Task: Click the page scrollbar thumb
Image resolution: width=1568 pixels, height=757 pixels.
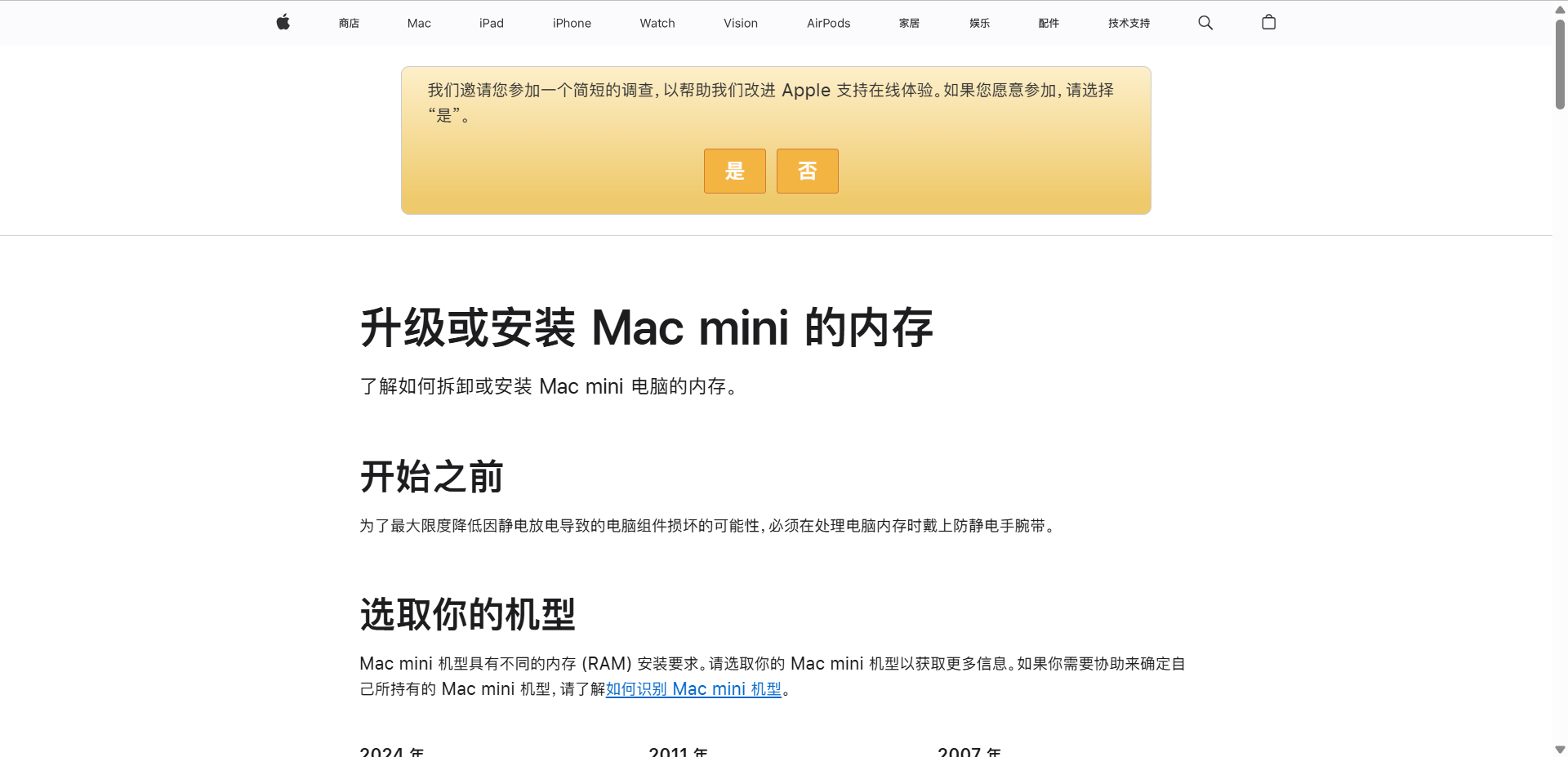Action: coord(1560,64)
